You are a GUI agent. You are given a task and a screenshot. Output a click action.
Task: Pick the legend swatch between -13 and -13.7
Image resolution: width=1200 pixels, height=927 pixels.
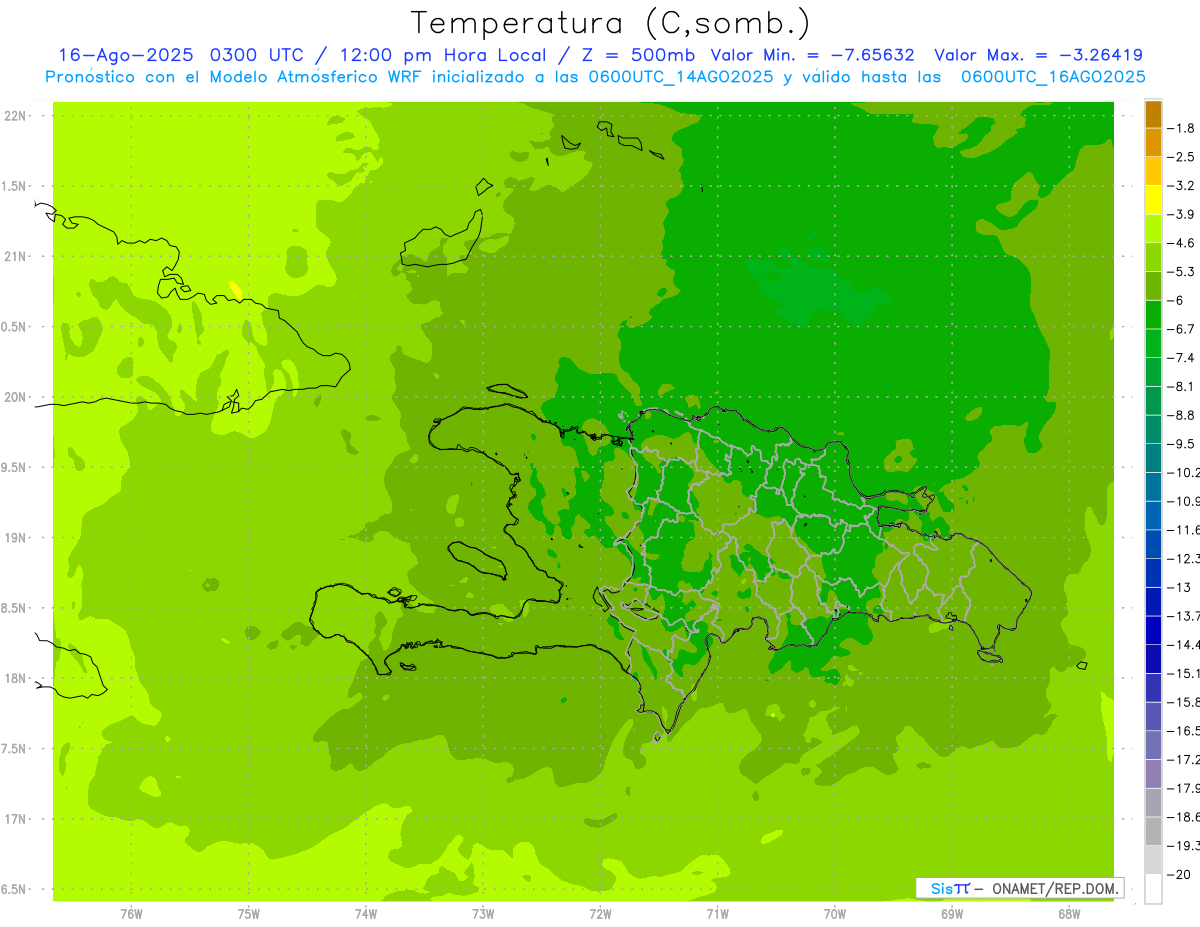point(1153,601)
